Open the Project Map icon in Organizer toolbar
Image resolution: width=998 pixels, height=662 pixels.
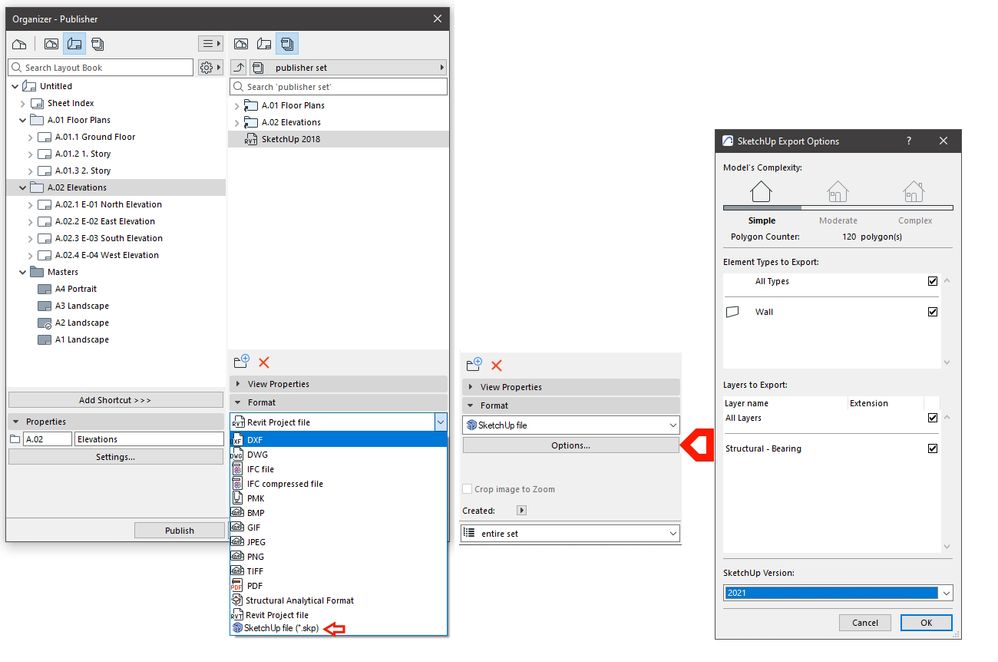[x=19, y=44]
